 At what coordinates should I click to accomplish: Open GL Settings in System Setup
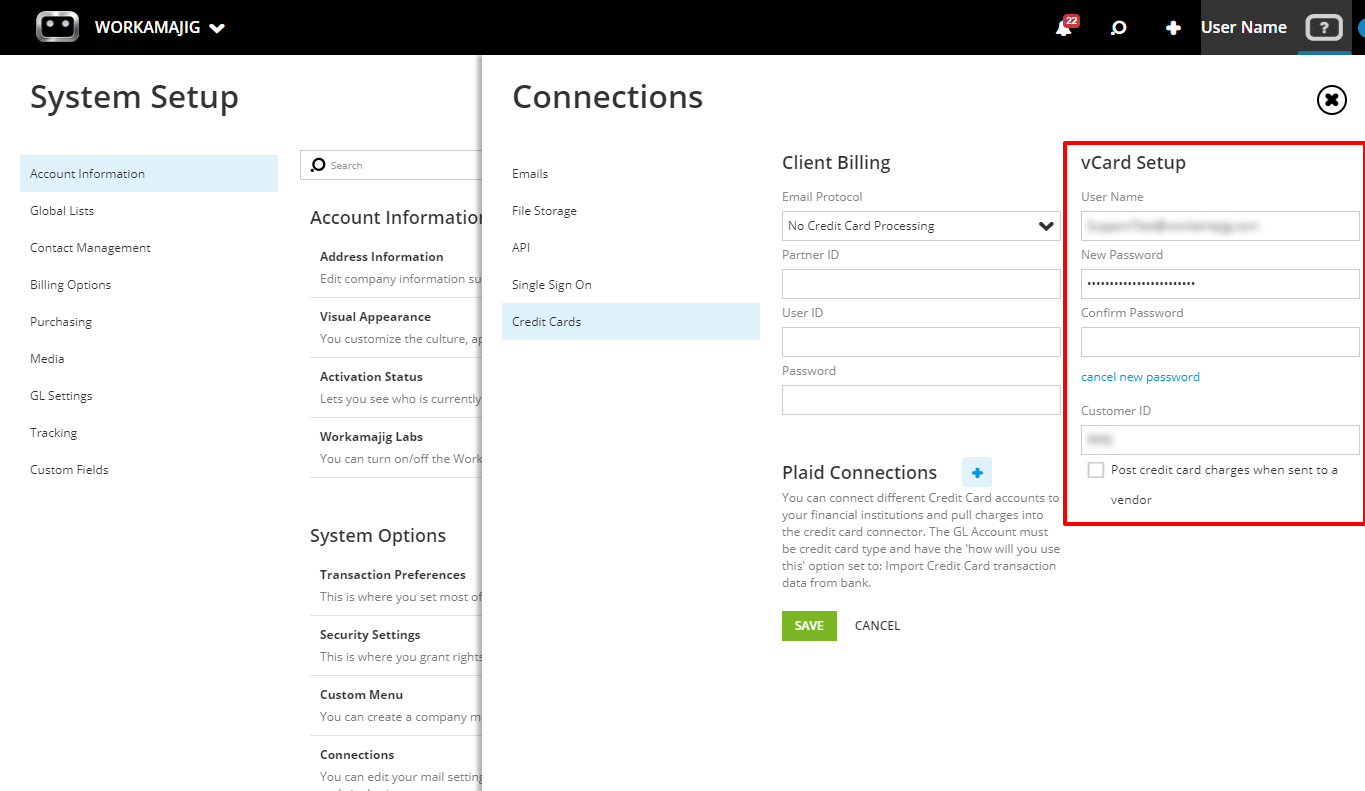click(149, 396)
